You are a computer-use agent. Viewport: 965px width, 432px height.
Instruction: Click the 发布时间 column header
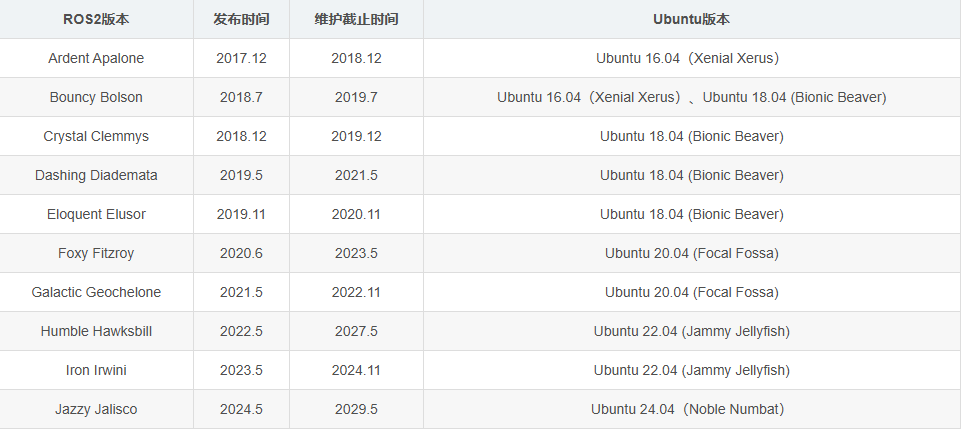click(241, 20)
